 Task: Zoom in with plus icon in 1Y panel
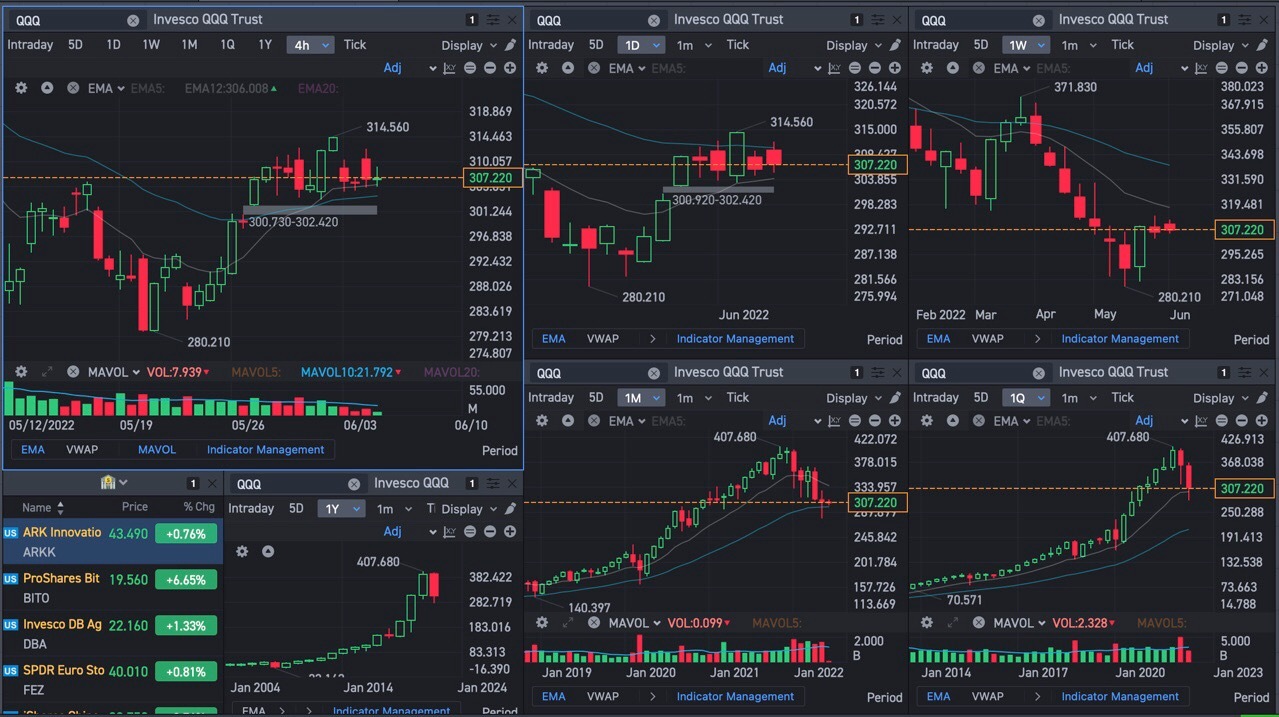pos(510,532)
